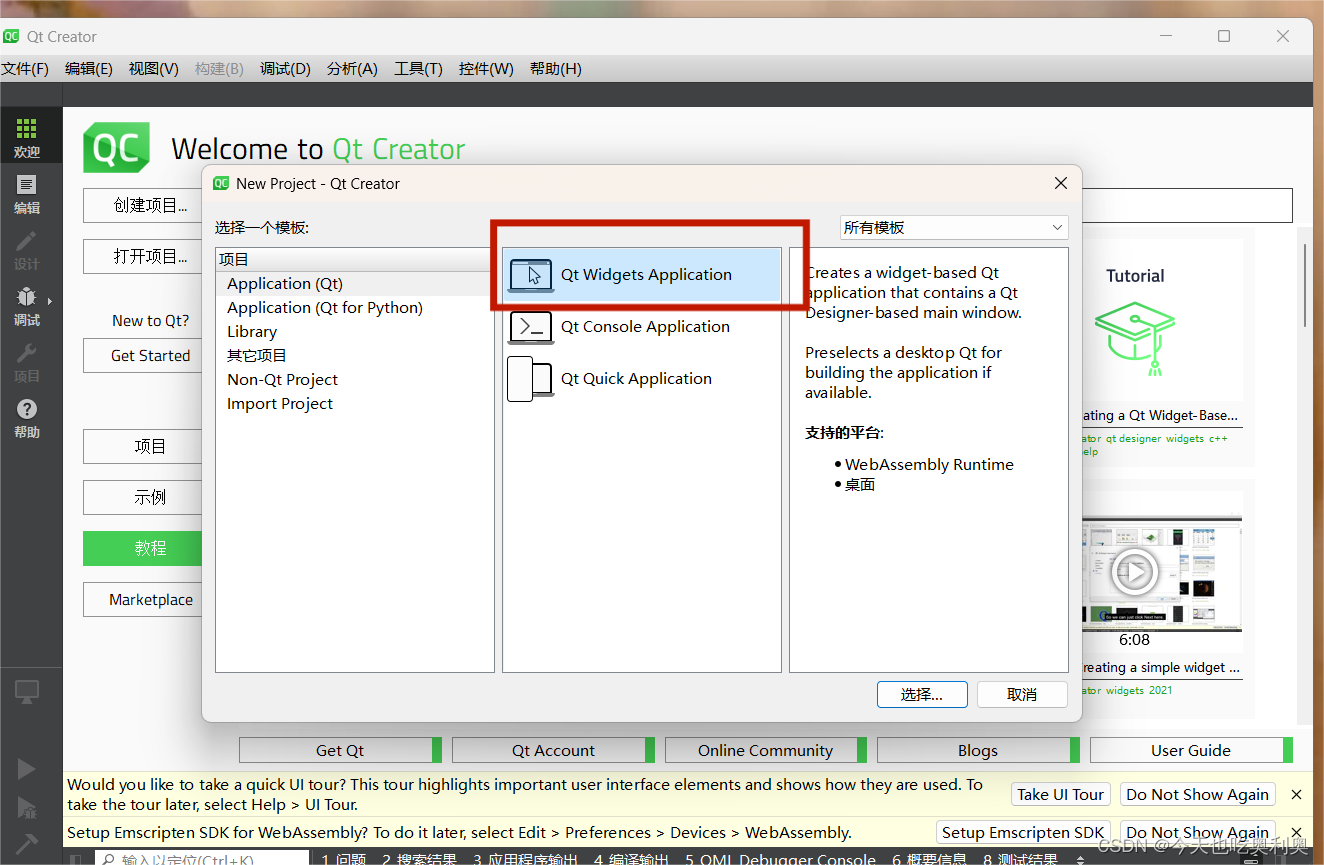Open the 编辑(E) menu
The width and height of the screenshot is (1324, 865).
point(89,68)
